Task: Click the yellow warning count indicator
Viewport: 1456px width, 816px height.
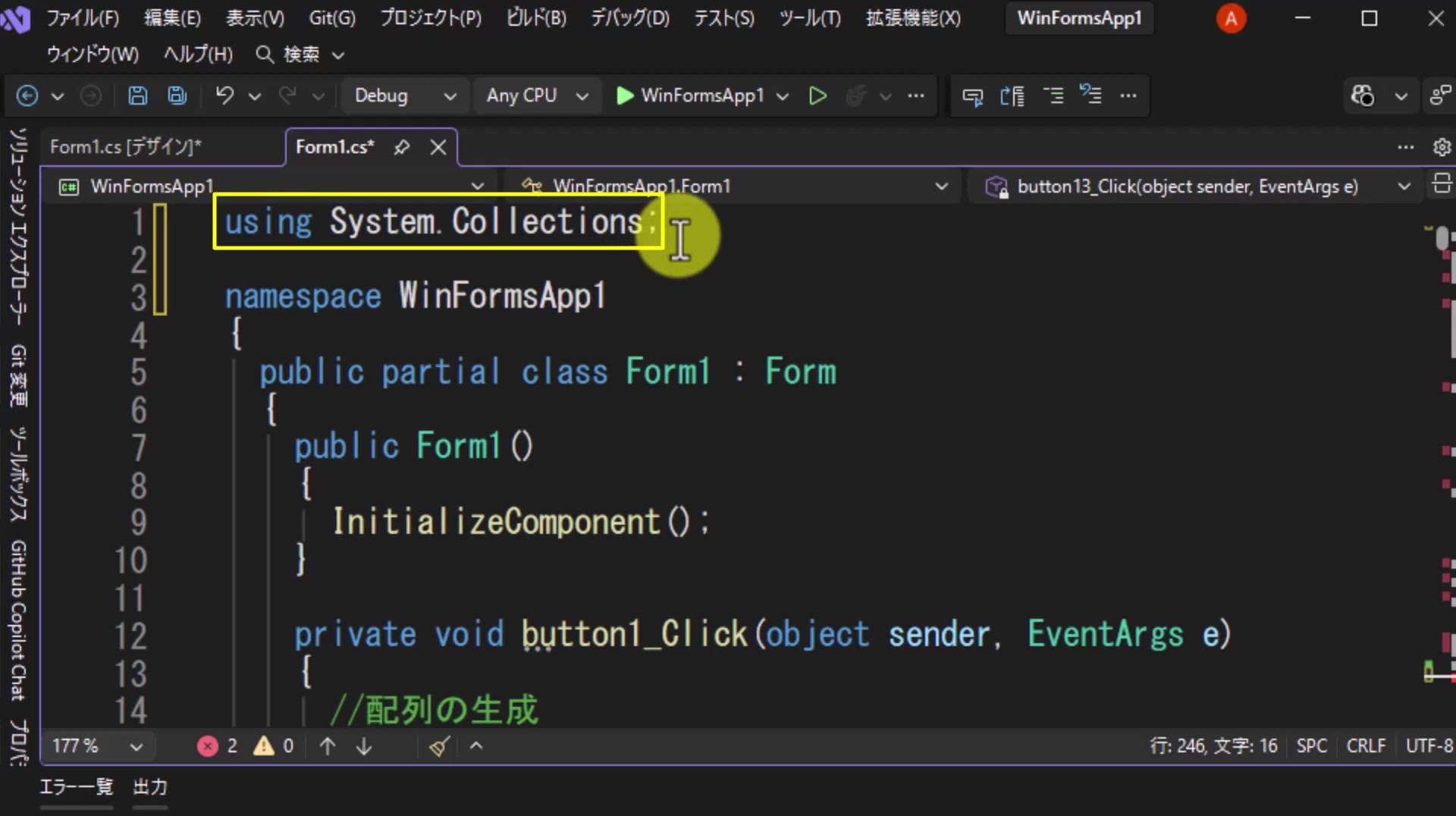Action: point(273,746)
